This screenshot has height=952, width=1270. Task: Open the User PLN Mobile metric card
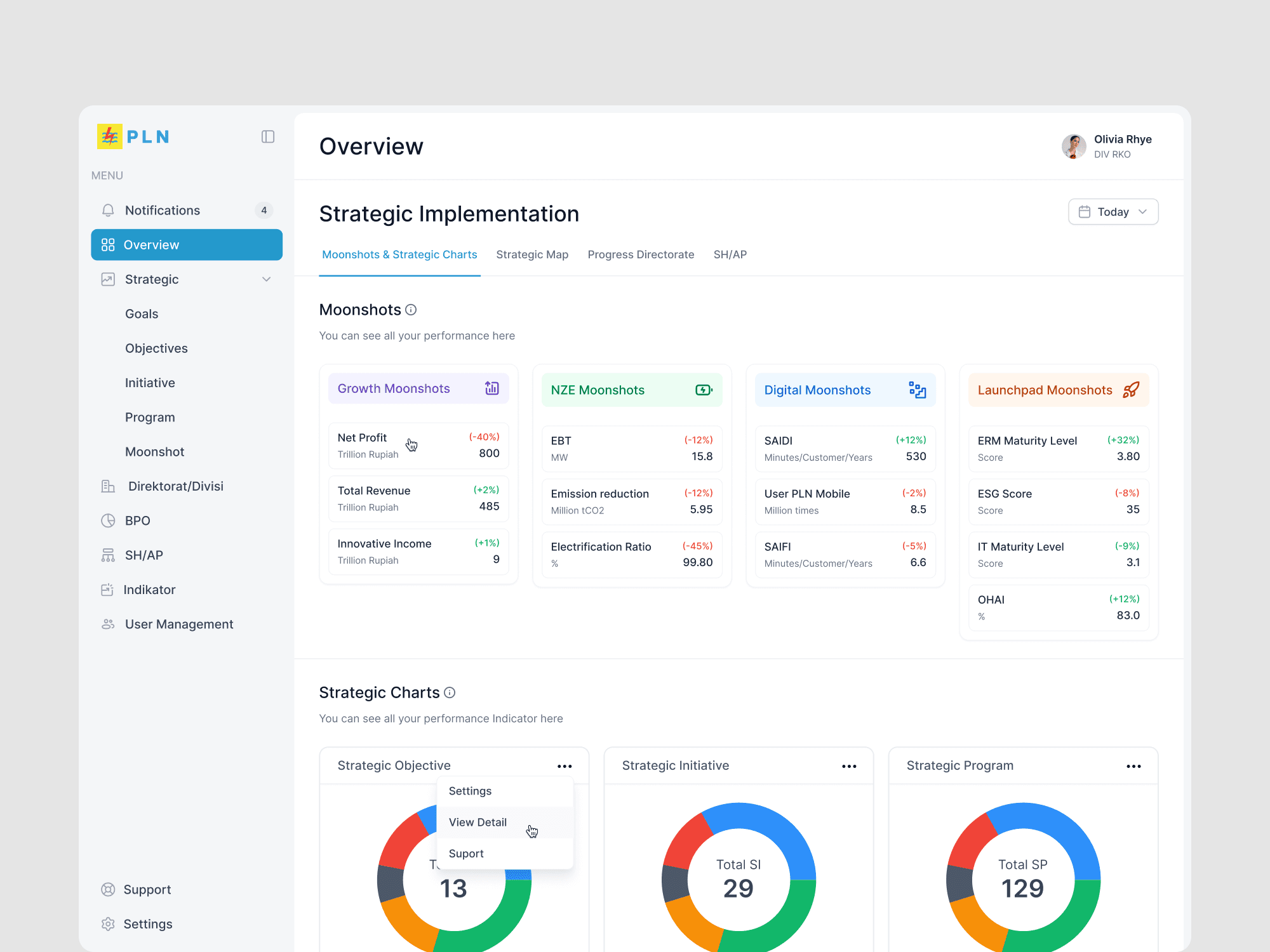[845, 501]
